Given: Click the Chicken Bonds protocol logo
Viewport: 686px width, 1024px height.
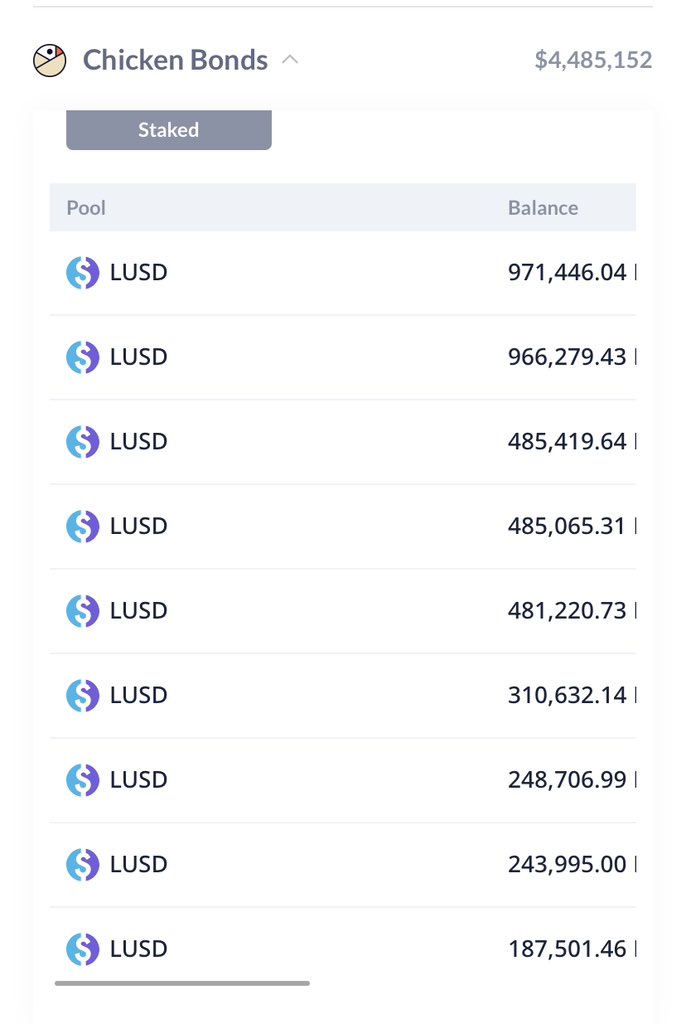Looking at the screenshot, I should (x=50, y=61).
